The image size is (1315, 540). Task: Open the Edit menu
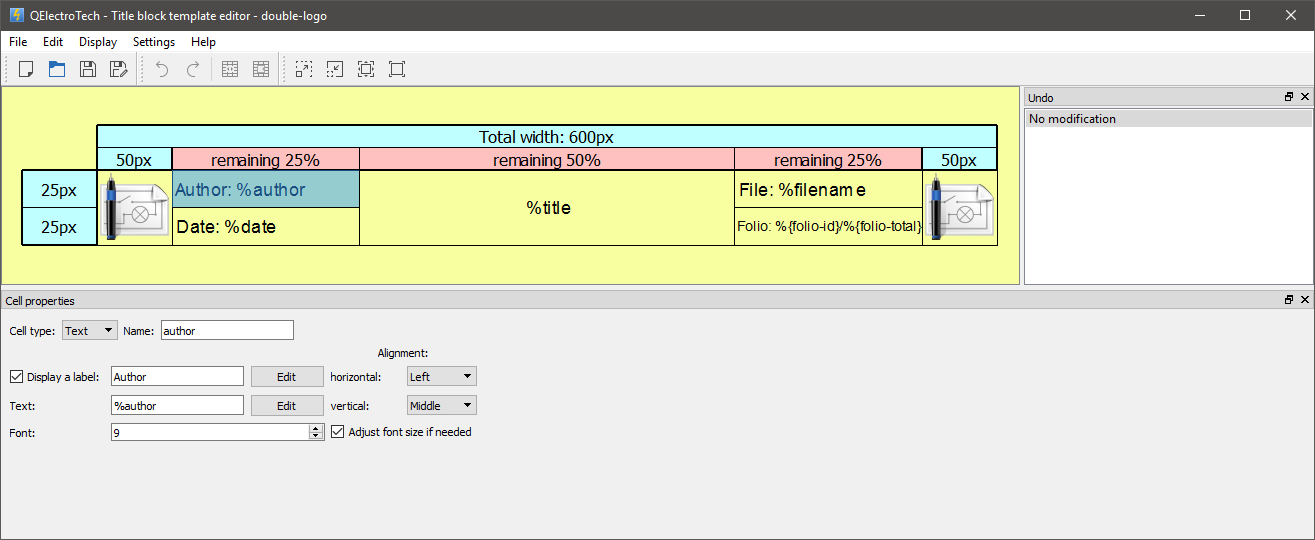tap(53, 42)
